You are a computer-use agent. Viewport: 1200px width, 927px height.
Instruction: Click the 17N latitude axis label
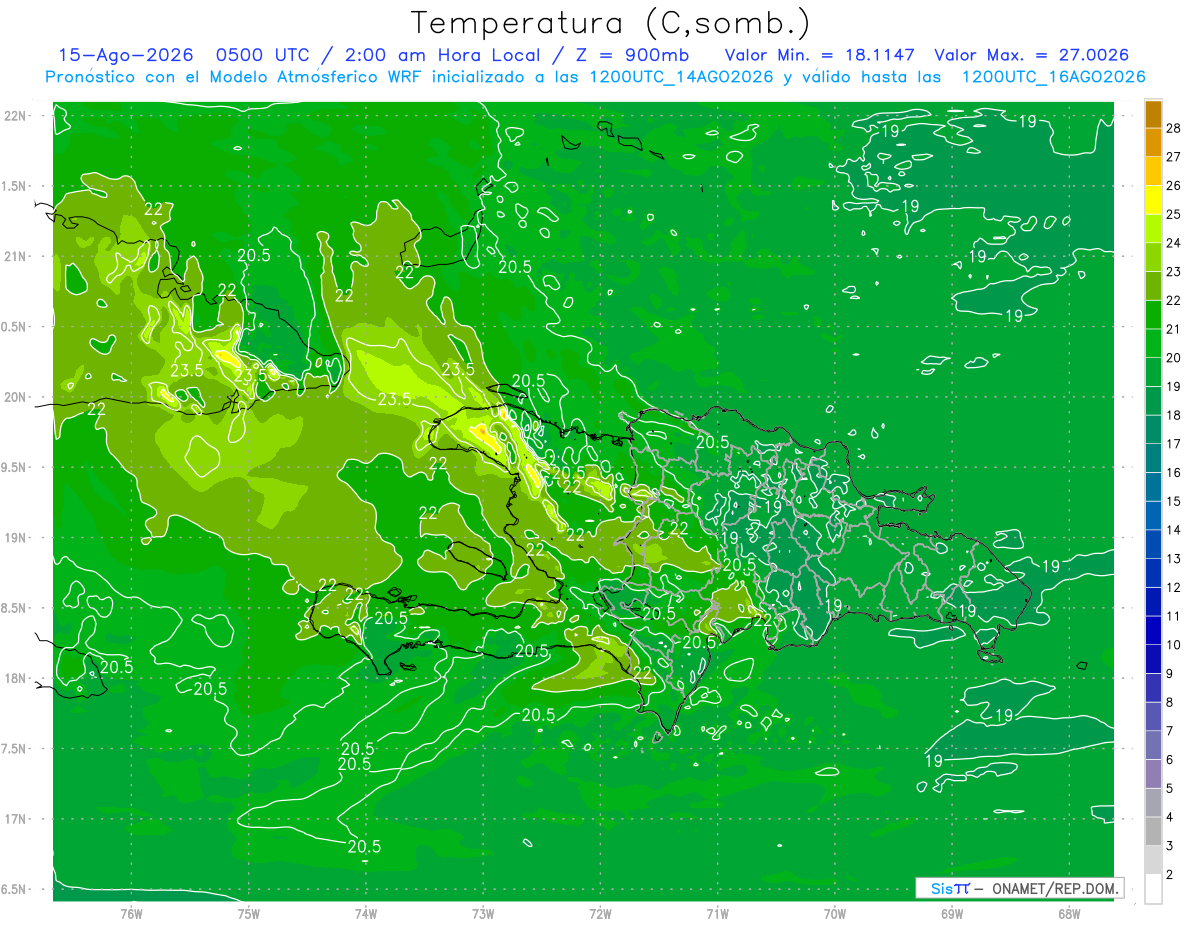point(15,819)
